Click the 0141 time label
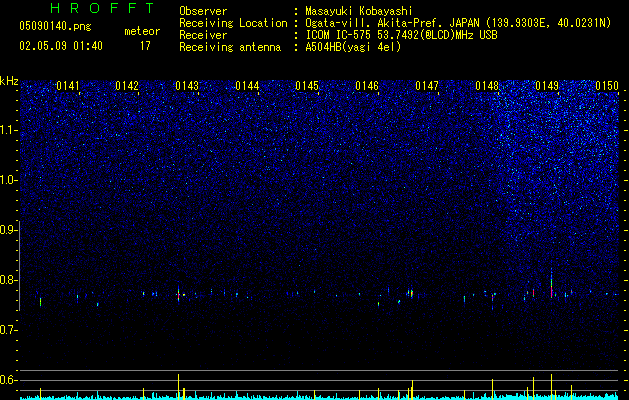Image resolution: width=629 pixels, height=400 pixels. [68, 86]
